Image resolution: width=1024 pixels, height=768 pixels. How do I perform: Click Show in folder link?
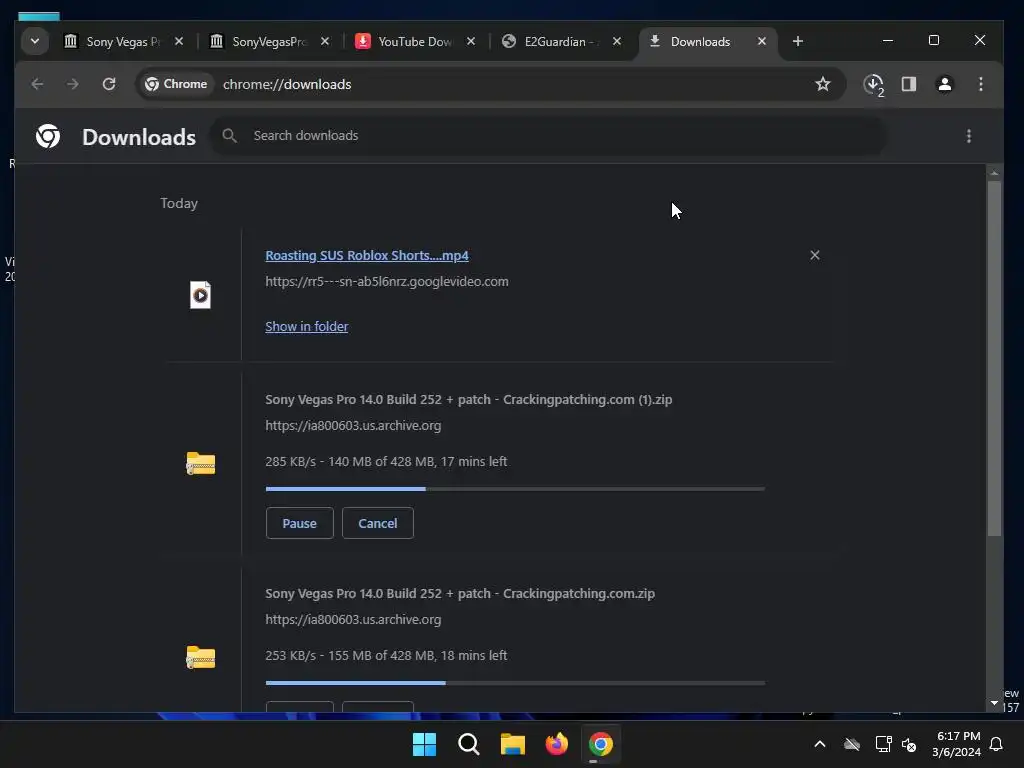click(306, 327)
